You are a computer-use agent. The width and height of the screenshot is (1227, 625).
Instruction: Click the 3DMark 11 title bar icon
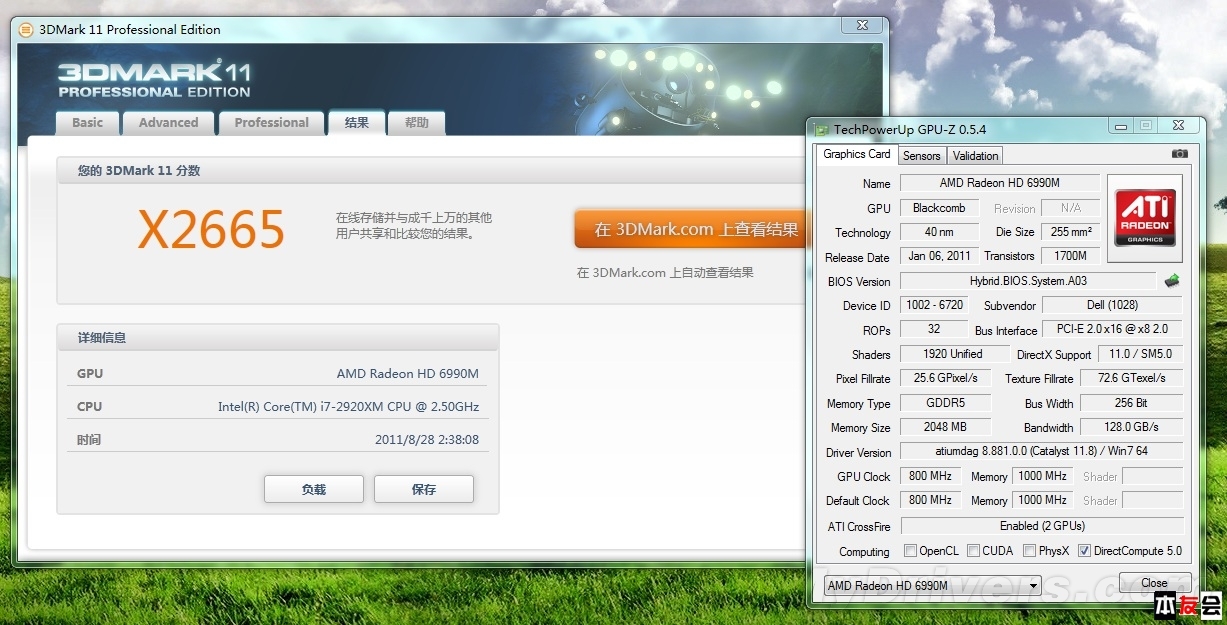(26, 29)
